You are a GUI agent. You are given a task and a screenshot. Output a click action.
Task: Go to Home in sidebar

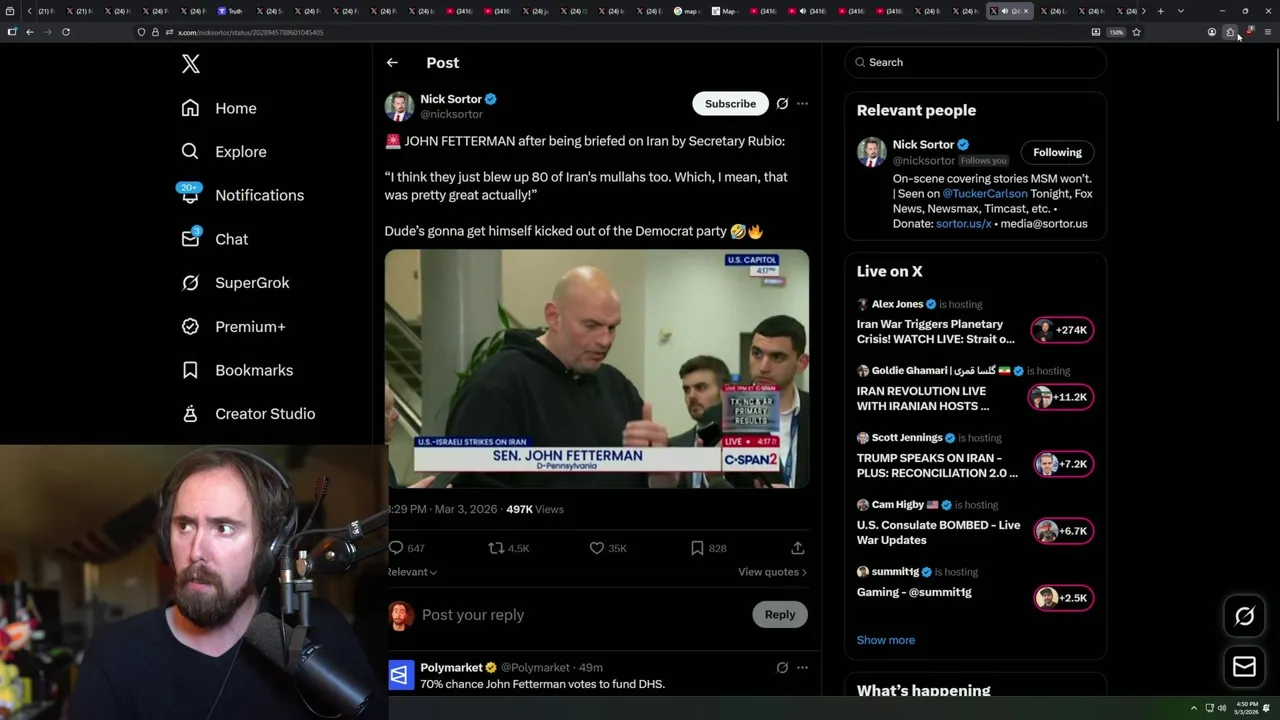tap(219, 108)
